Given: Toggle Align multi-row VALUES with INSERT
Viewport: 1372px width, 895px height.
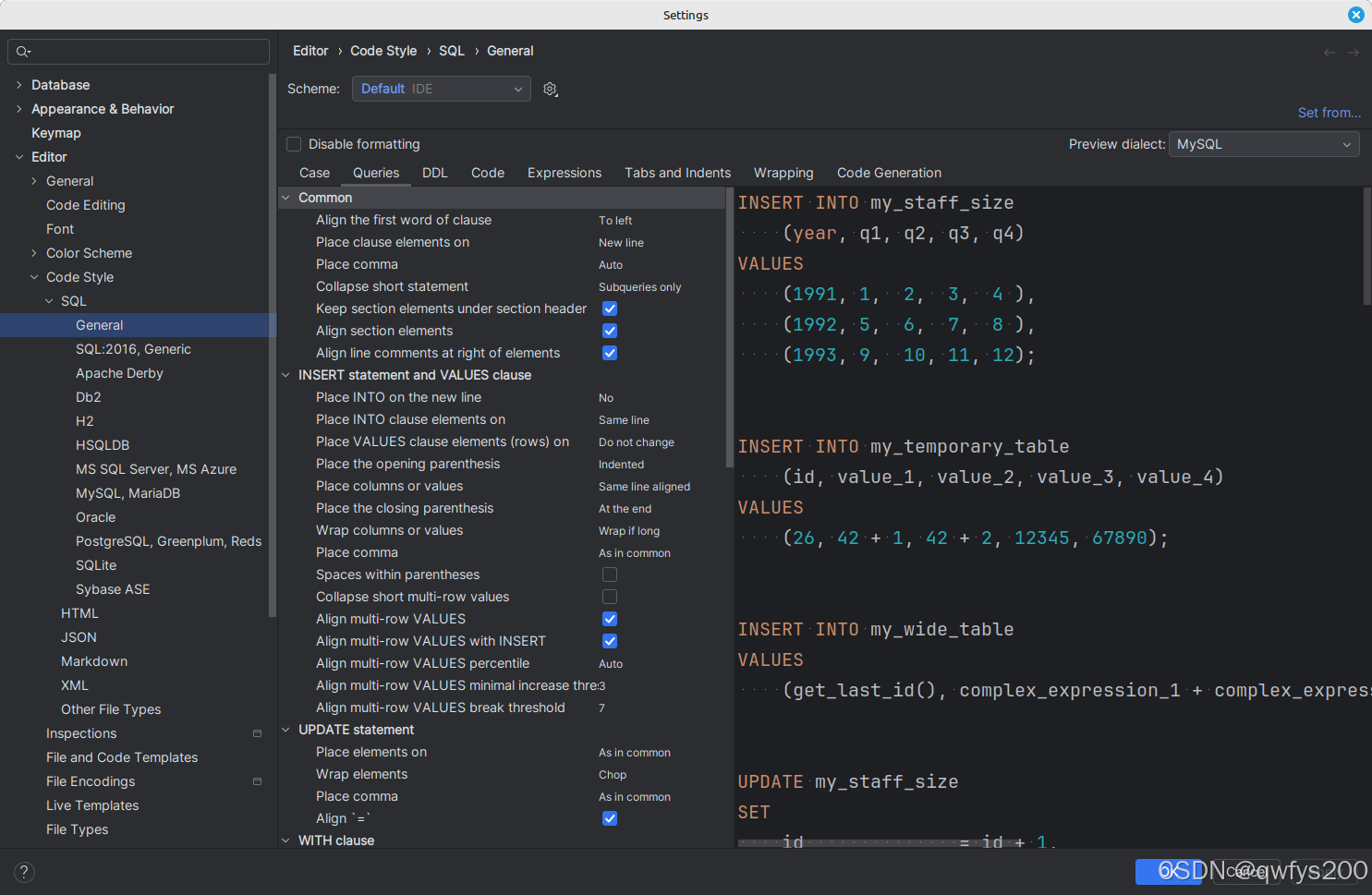Looking at the screenshot, I should point(610,641).
